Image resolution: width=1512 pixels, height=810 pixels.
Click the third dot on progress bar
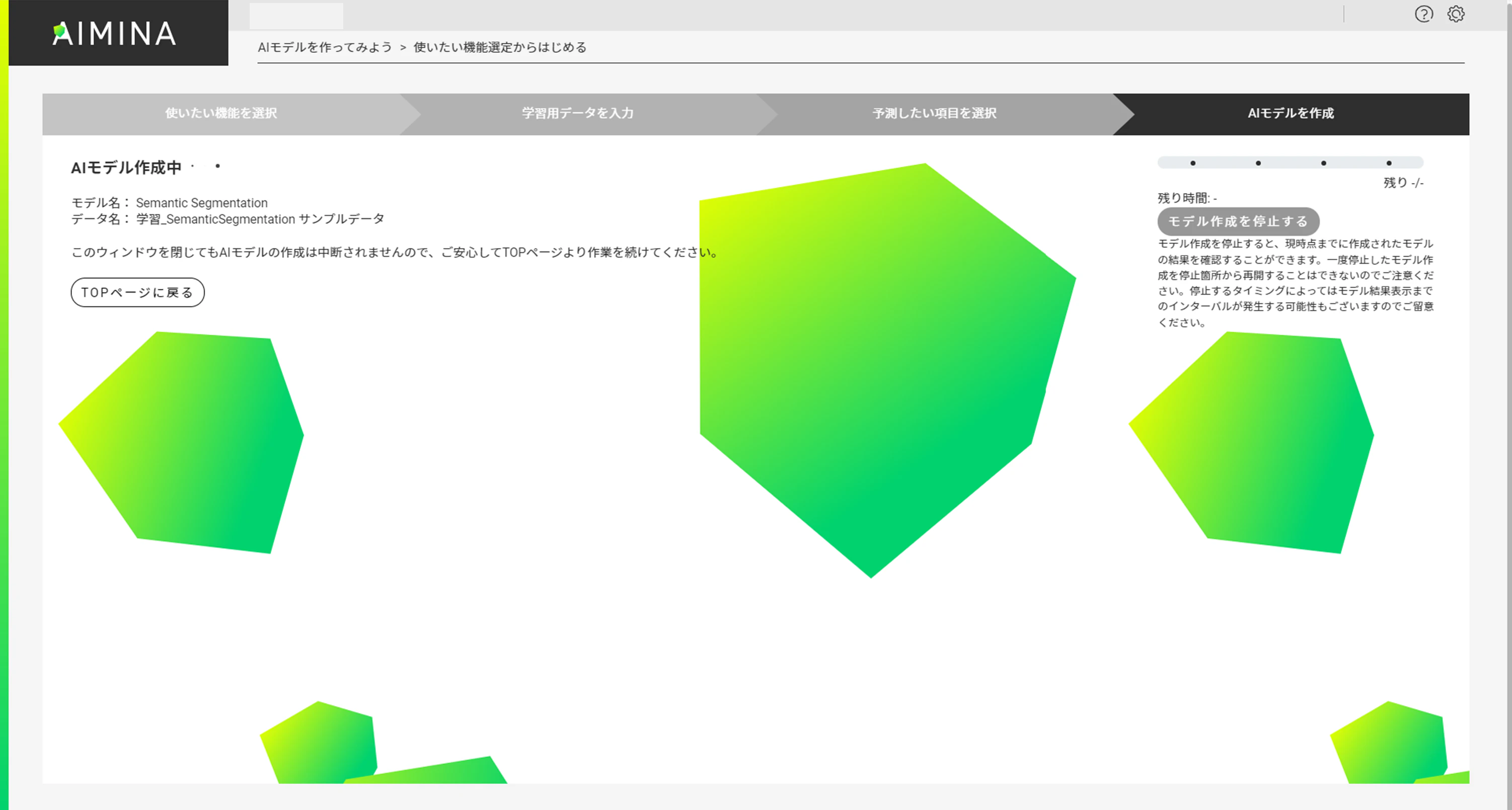coord(1324,163)
